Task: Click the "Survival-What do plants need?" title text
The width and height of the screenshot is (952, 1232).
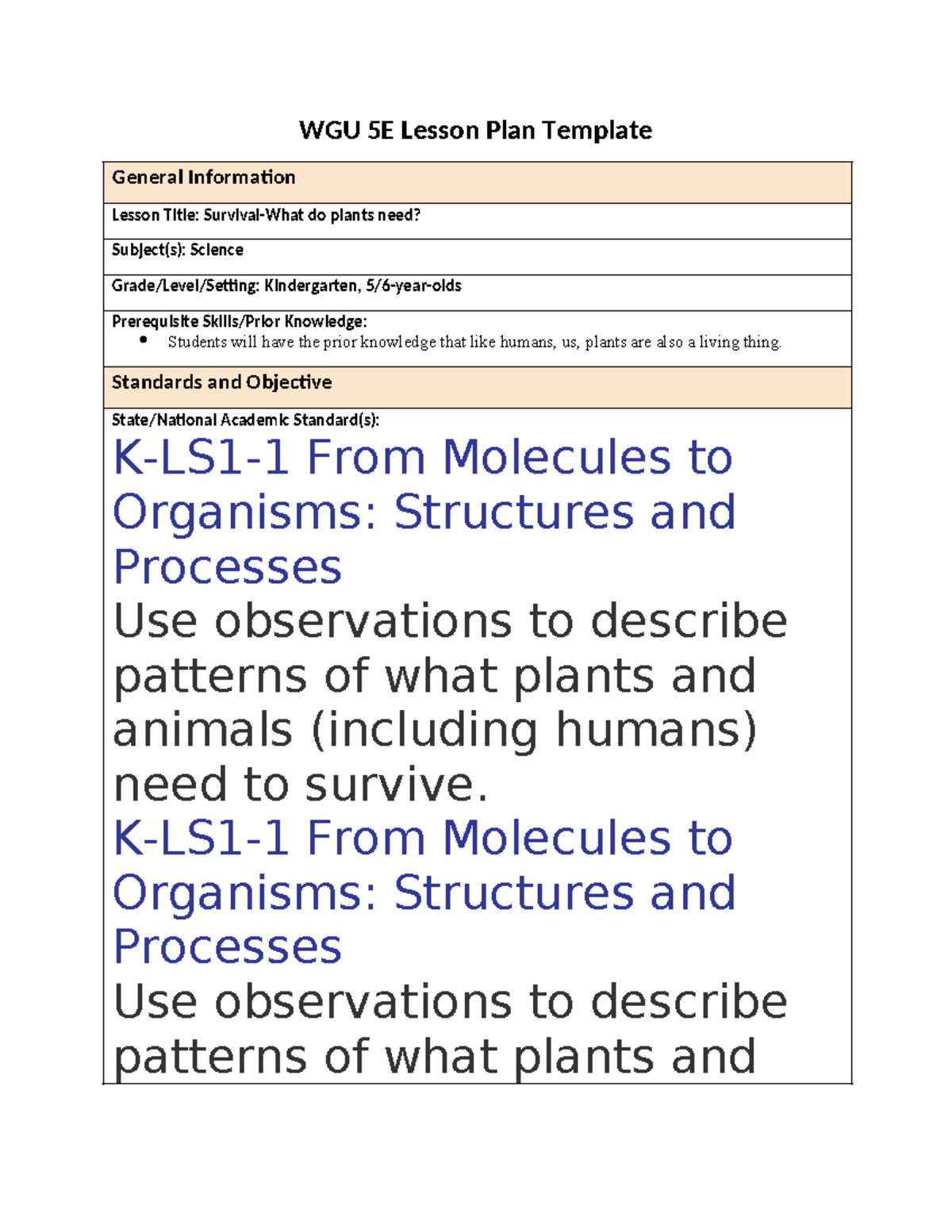Action: coord(312,215)
